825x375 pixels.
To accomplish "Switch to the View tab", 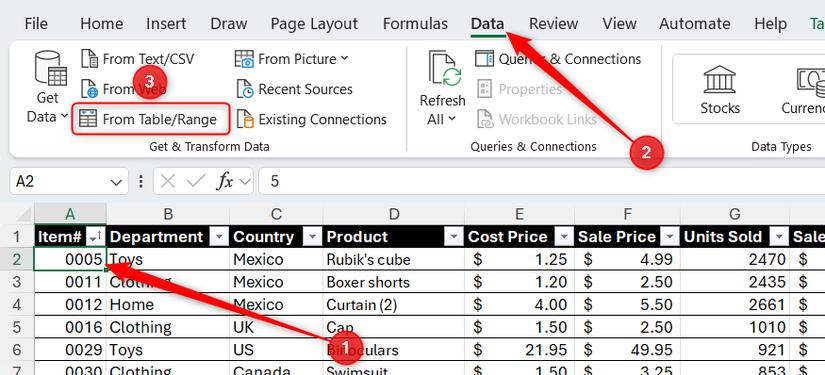I will tap(618, 24).
